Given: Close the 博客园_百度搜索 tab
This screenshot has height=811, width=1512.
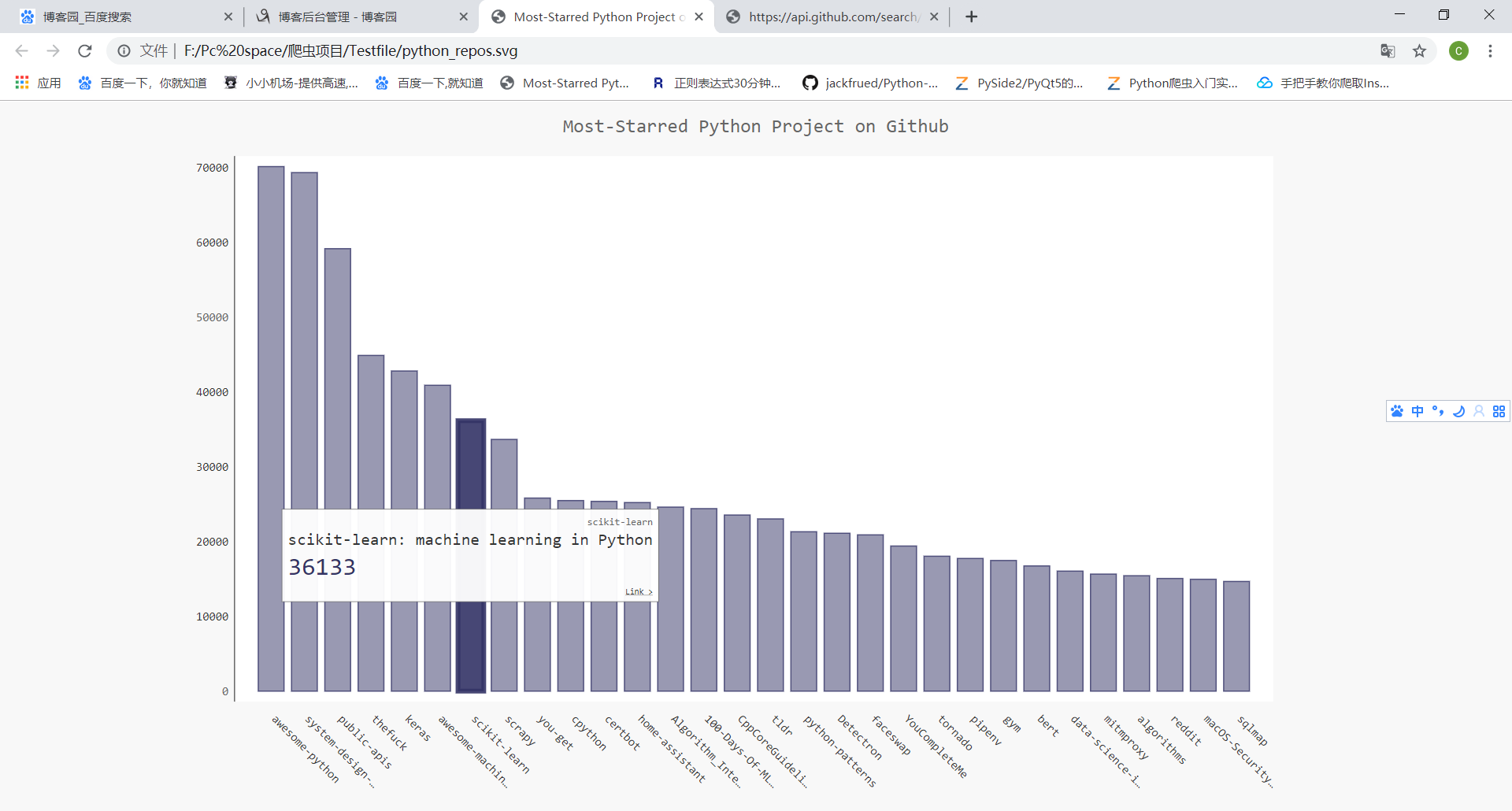Looking at the screenshot, I should pyautogui.click(x=228, y=17).
